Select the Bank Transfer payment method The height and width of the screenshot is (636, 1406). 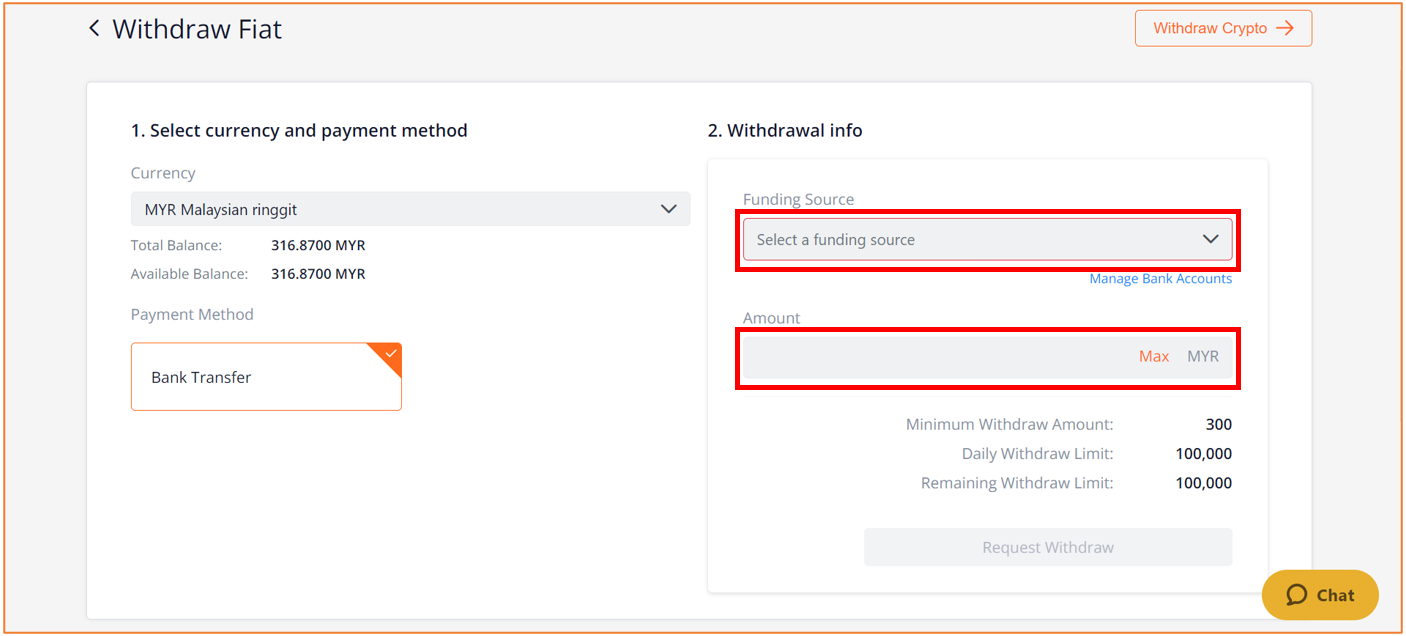coord(266,377)
